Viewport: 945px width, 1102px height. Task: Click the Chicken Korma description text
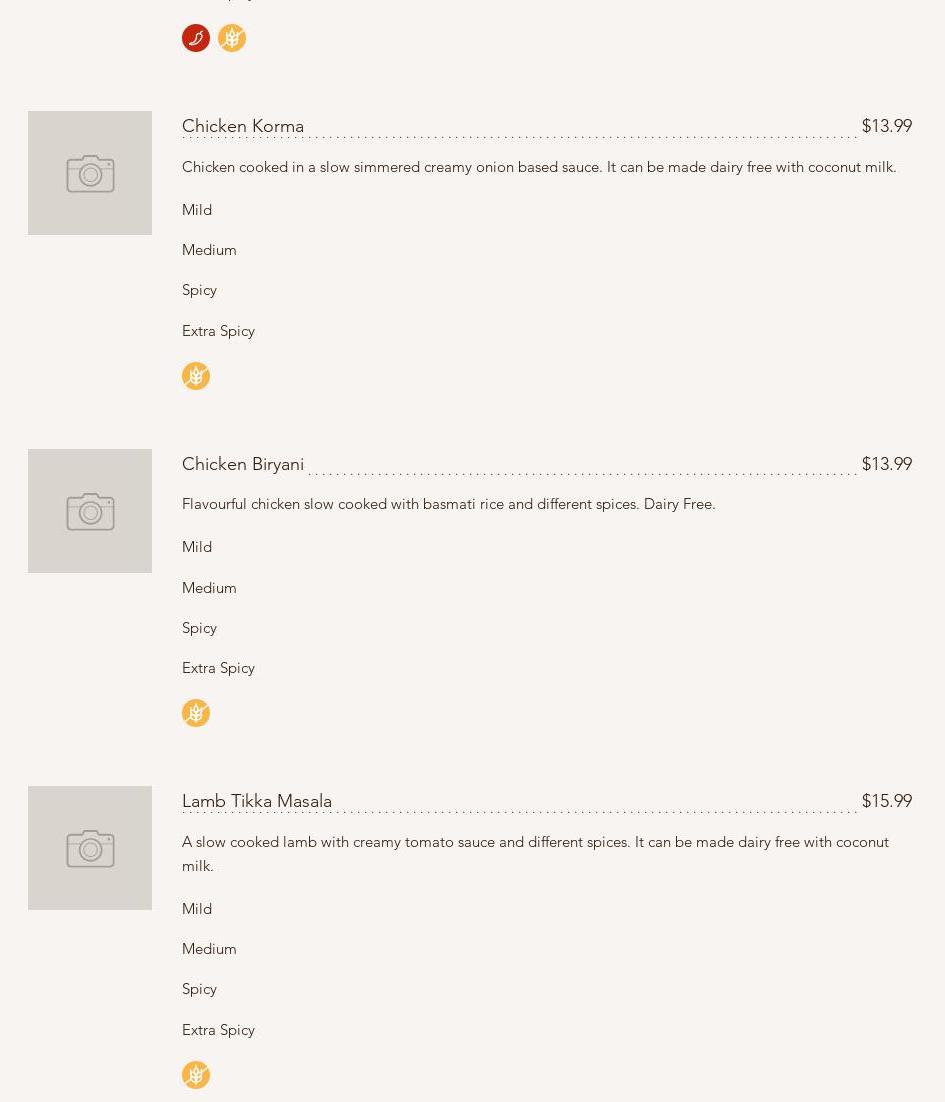click(539, 167)
